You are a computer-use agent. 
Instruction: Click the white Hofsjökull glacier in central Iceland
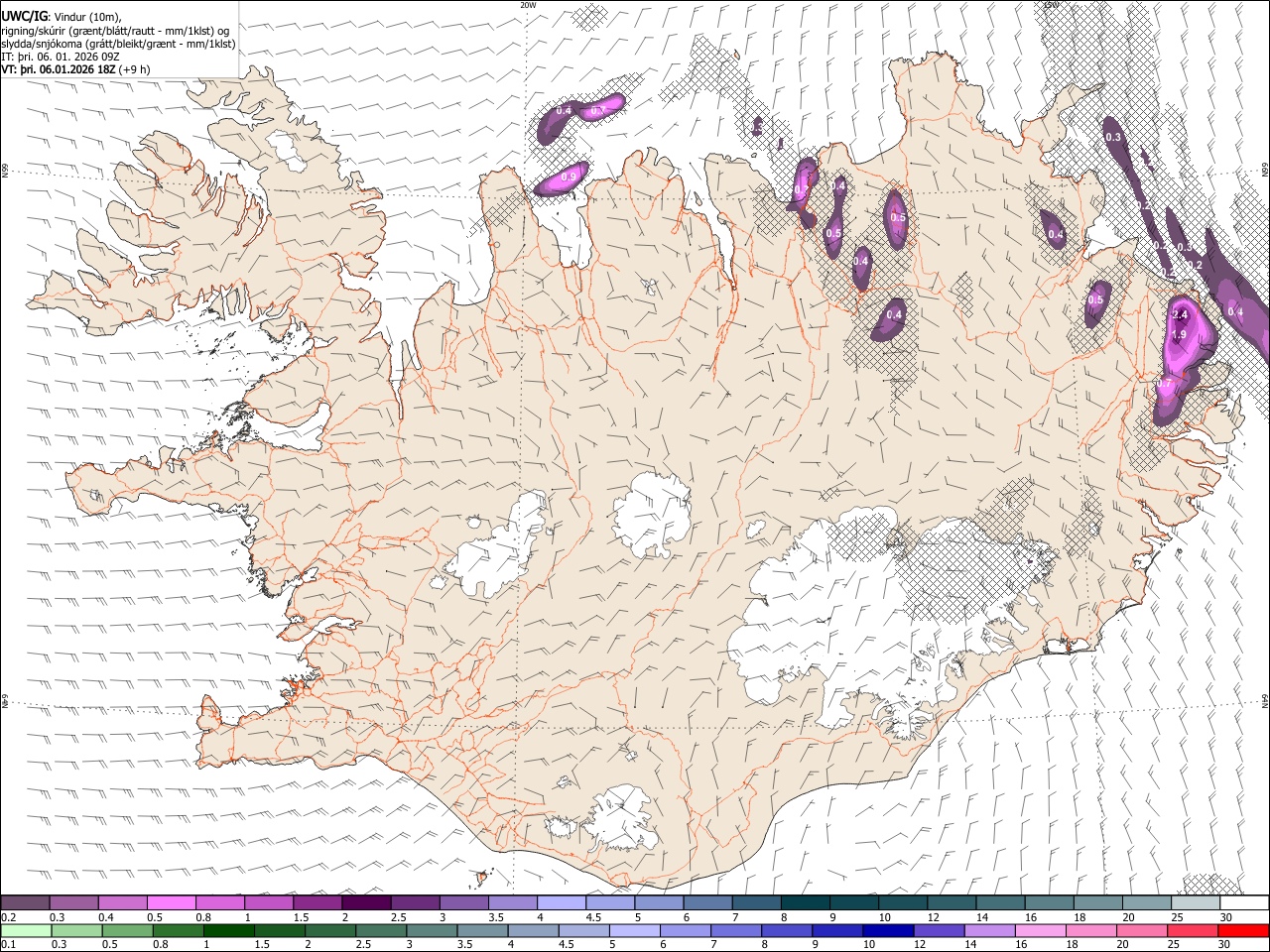[651, 516]
